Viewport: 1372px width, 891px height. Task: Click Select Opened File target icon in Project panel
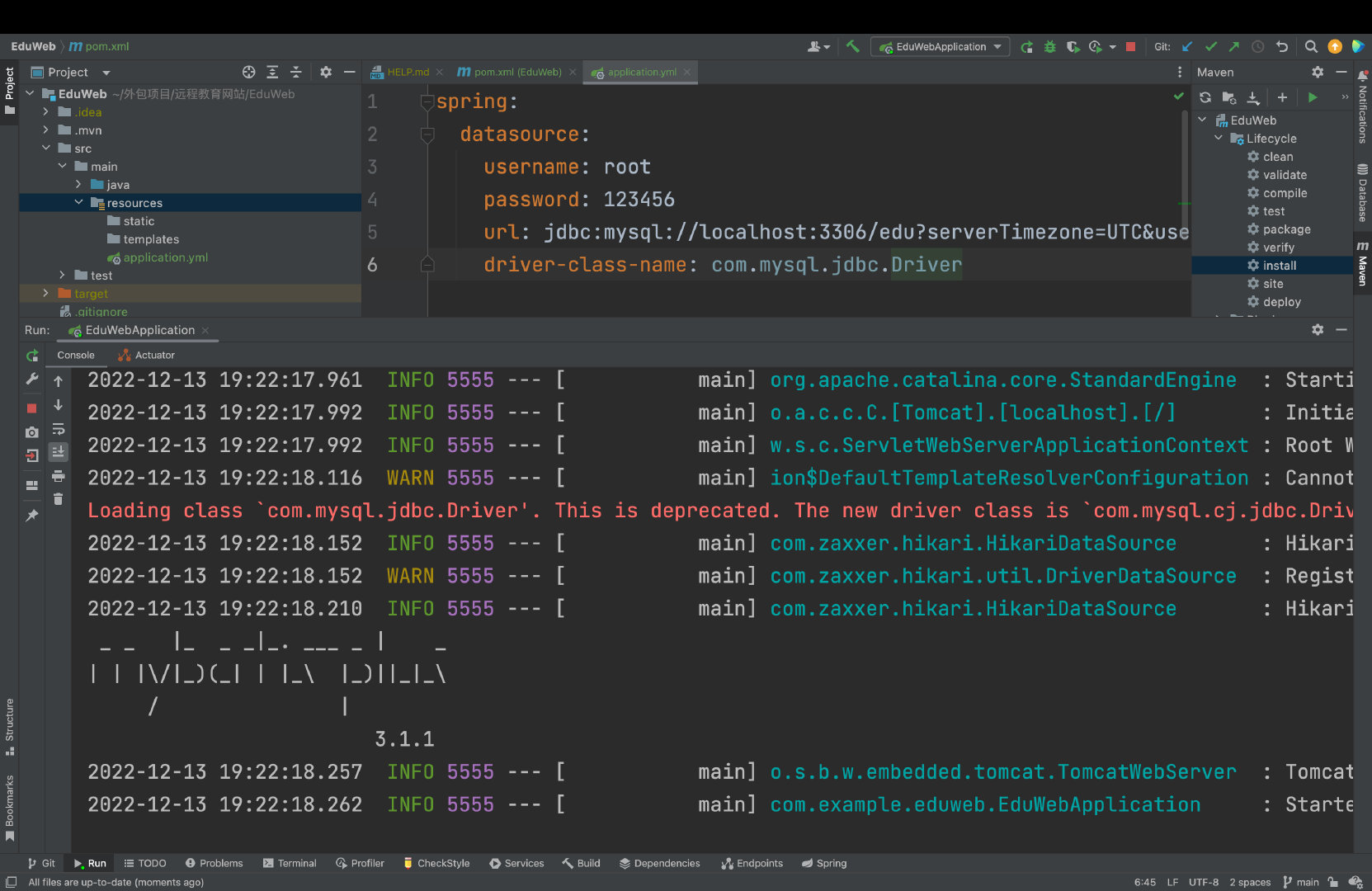[249, 73]
